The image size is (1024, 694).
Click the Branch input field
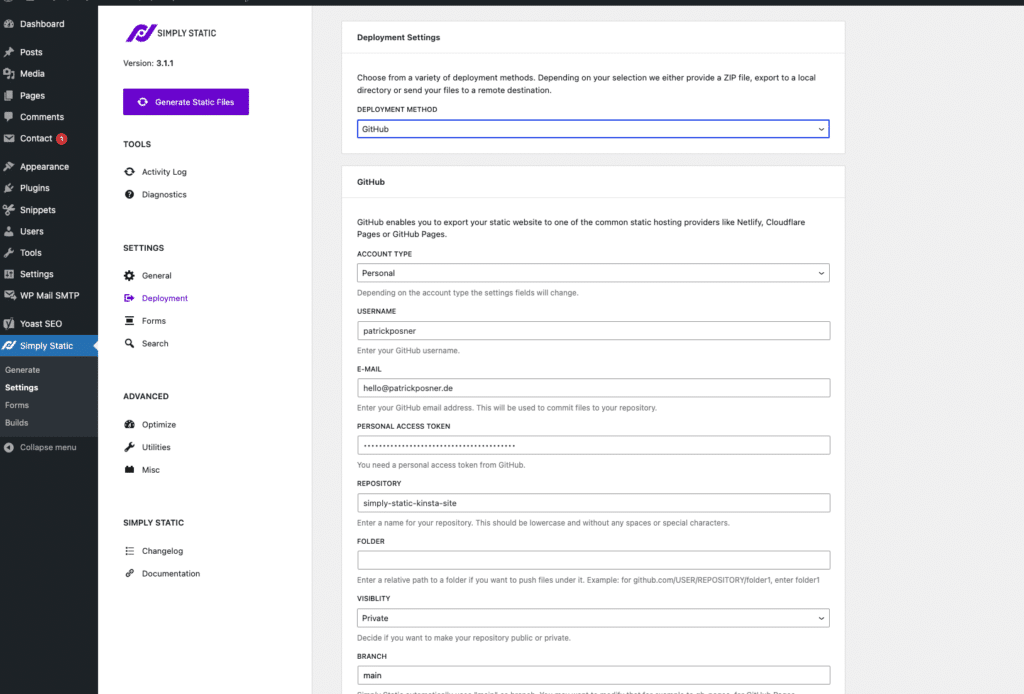pyautogui.click(x=593, y=675)
